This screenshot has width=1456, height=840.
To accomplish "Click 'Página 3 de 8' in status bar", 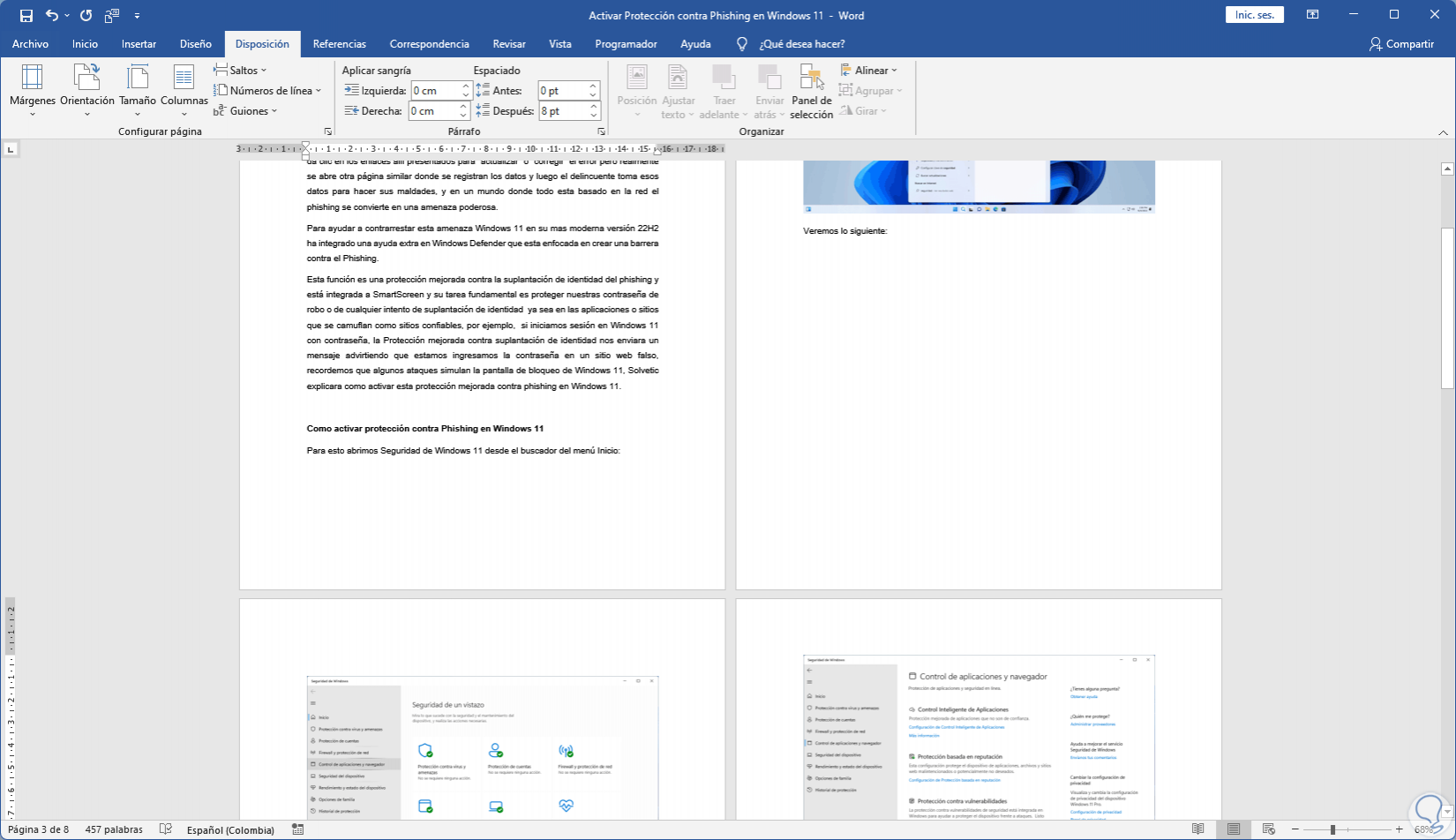I will click(38, 829).
